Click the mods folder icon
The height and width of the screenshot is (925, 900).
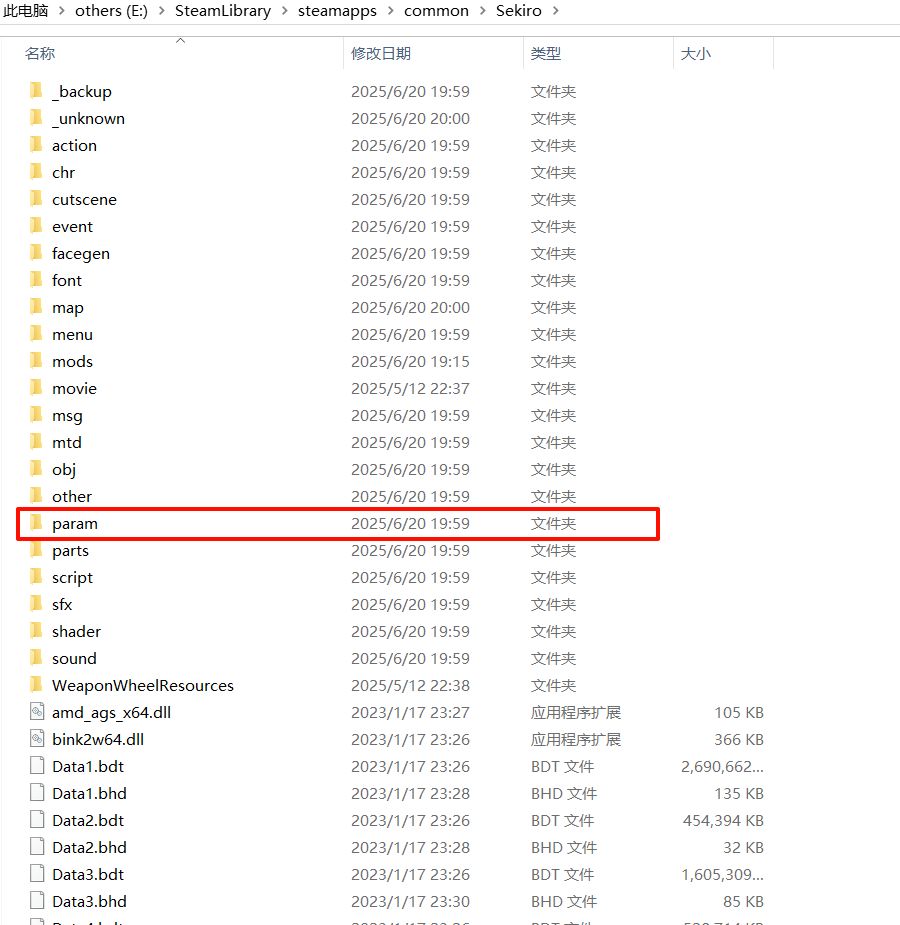click(x=37, y=361)
